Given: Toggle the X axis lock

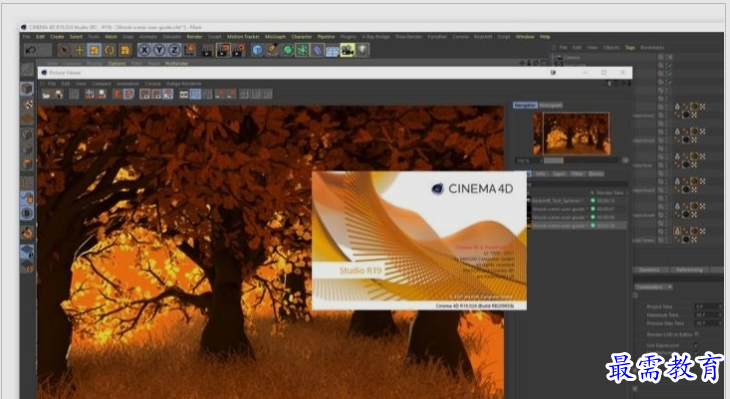Looking at the screenshot, I should 144,50.
